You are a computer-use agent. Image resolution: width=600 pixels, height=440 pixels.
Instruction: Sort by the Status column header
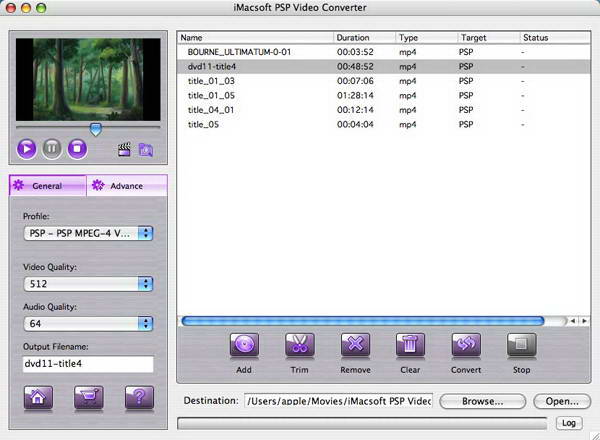point(555,37)
